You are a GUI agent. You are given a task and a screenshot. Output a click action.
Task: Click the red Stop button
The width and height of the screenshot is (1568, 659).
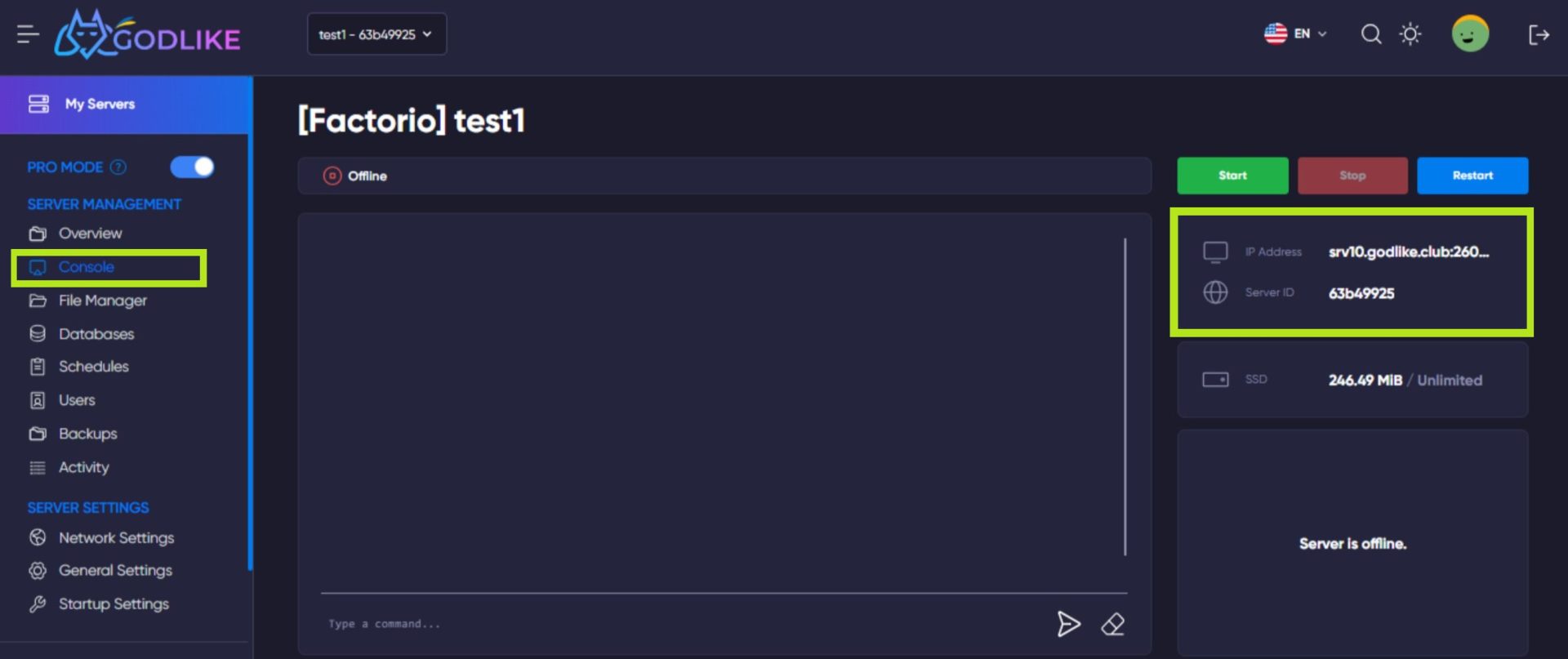(1352, 176)
